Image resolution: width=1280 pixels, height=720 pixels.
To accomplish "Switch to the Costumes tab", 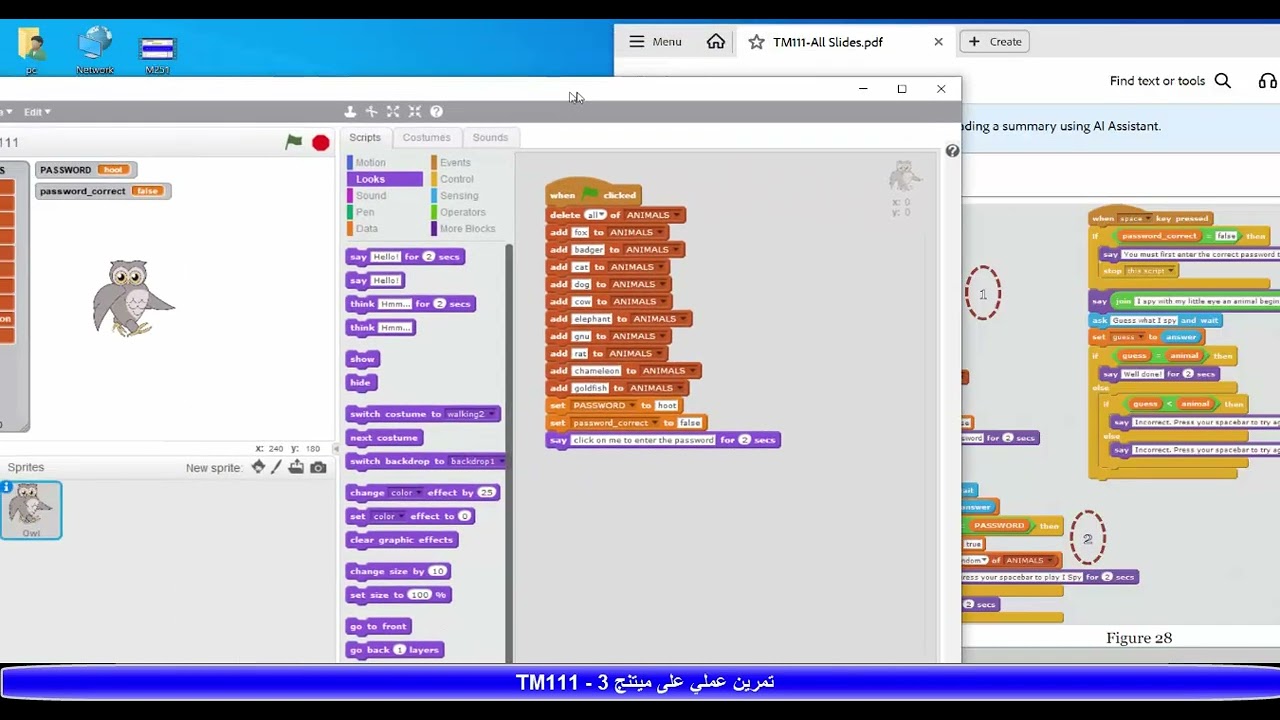I will click(x=427, y=137).
